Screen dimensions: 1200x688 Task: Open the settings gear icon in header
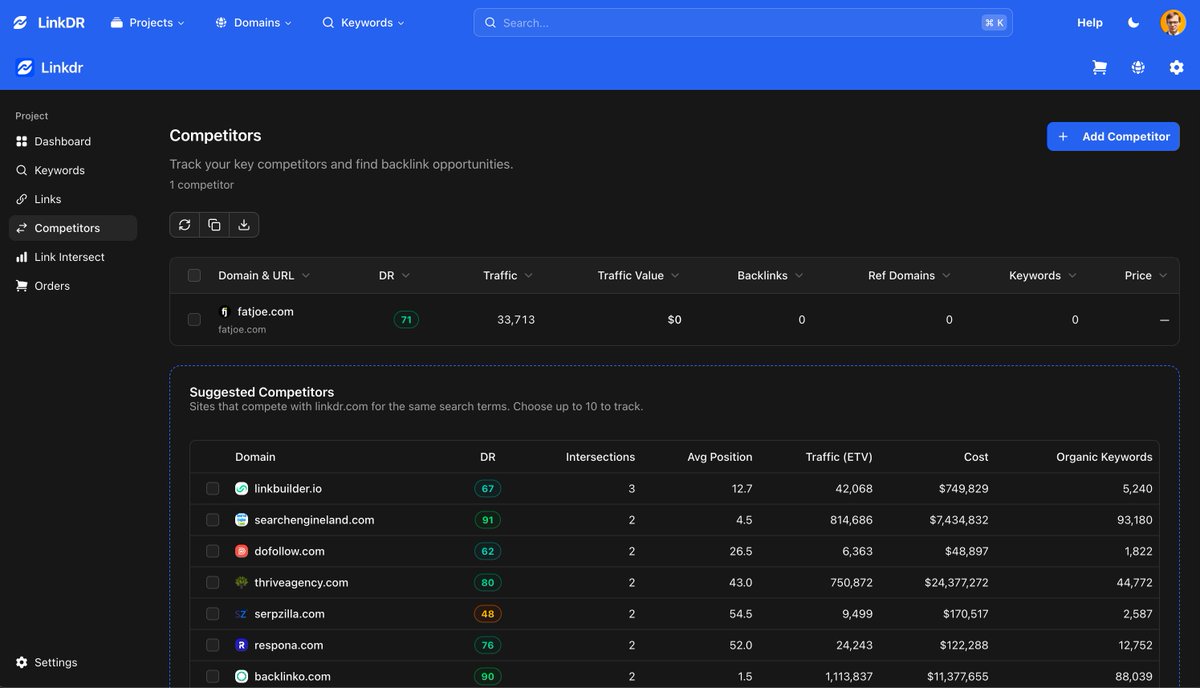tap(1176, 68)
